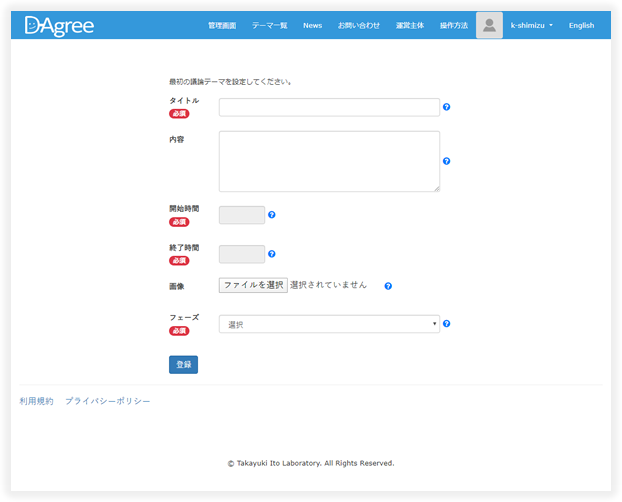Show help for the 終了時間 field
The height and width of the screenshot is (502, 622).
tap(272, 254)
